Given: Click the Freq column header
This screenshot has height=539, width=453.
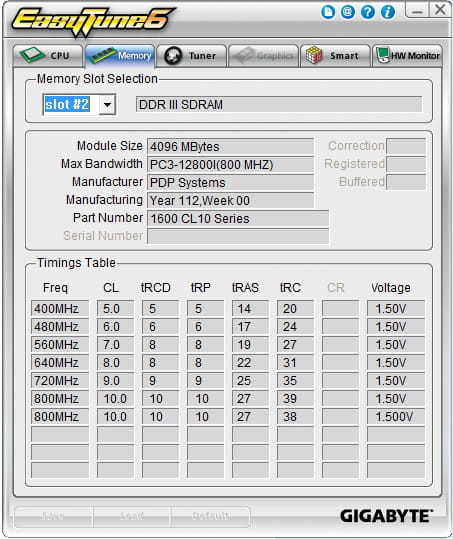Looking at the screenshot, I should 55,287.
